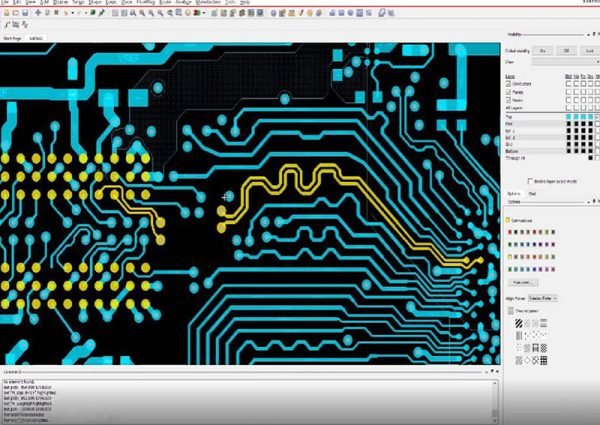This screenshot has height=425, width=600.
Task: Click the Top layer Etch cyan swatch
Action: [569, 117]
